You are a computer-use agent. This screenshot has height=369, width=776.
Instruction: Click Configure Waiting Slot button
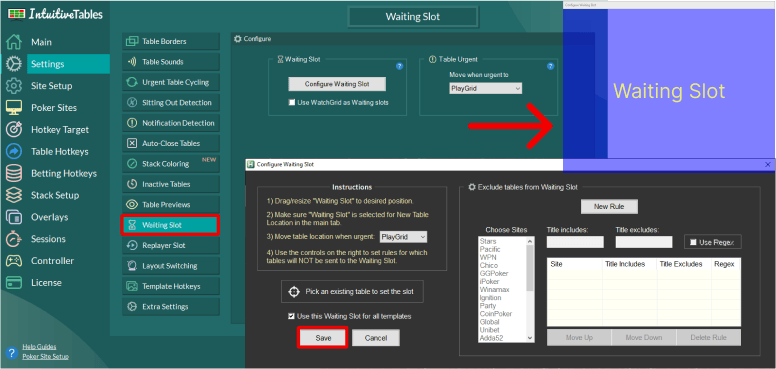click(337, 84)
